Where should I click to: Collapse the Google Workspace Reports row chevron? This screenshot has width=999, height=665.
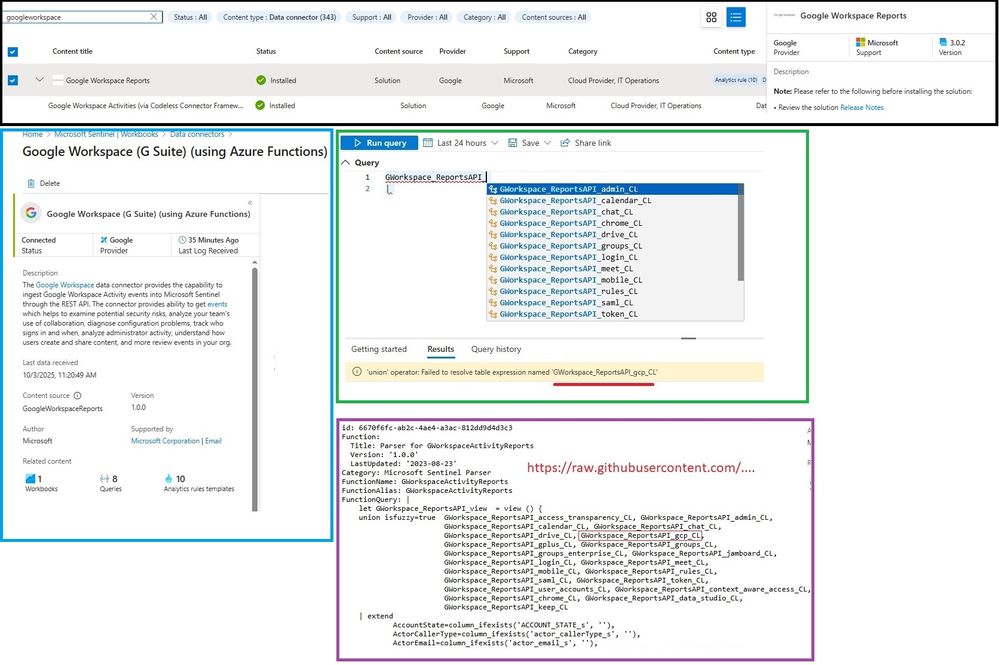pyautogui.click(x=40, y=80)
